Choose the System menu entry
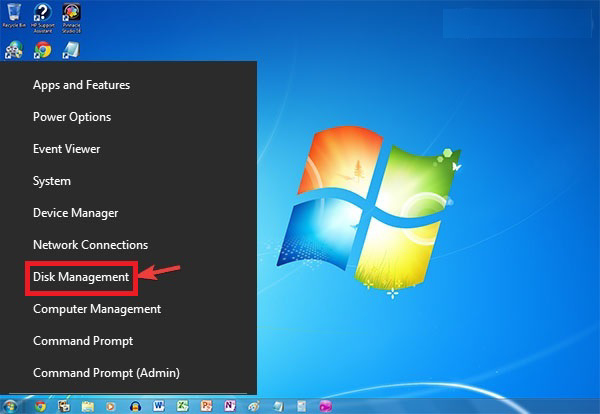The width and height of the screenshot is (600, 414). pos(52,181)
